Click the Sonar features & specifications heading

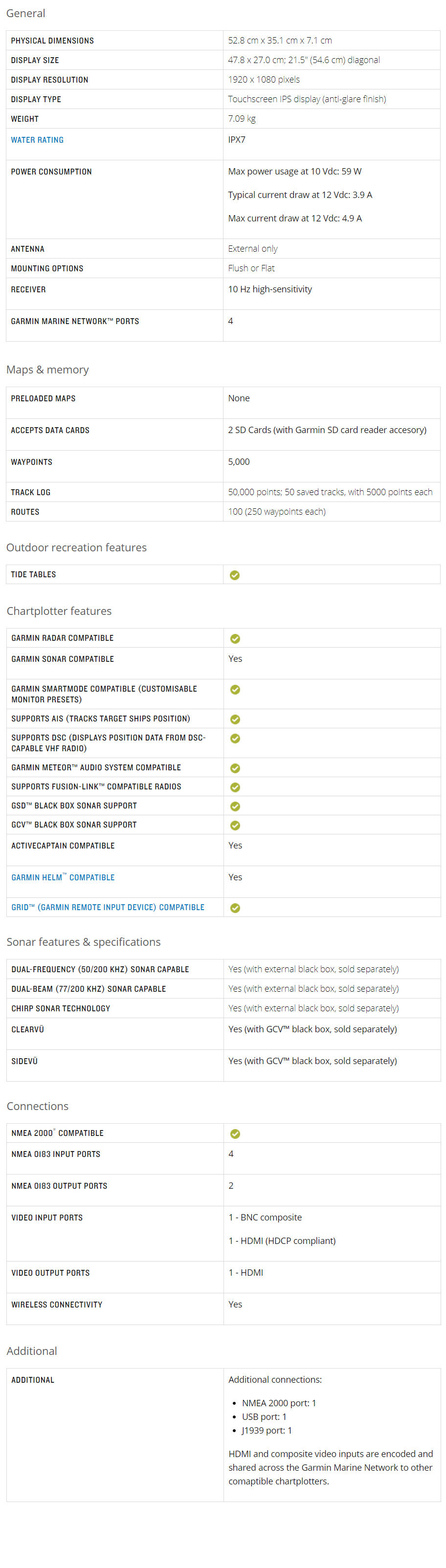tap(84, 942)
